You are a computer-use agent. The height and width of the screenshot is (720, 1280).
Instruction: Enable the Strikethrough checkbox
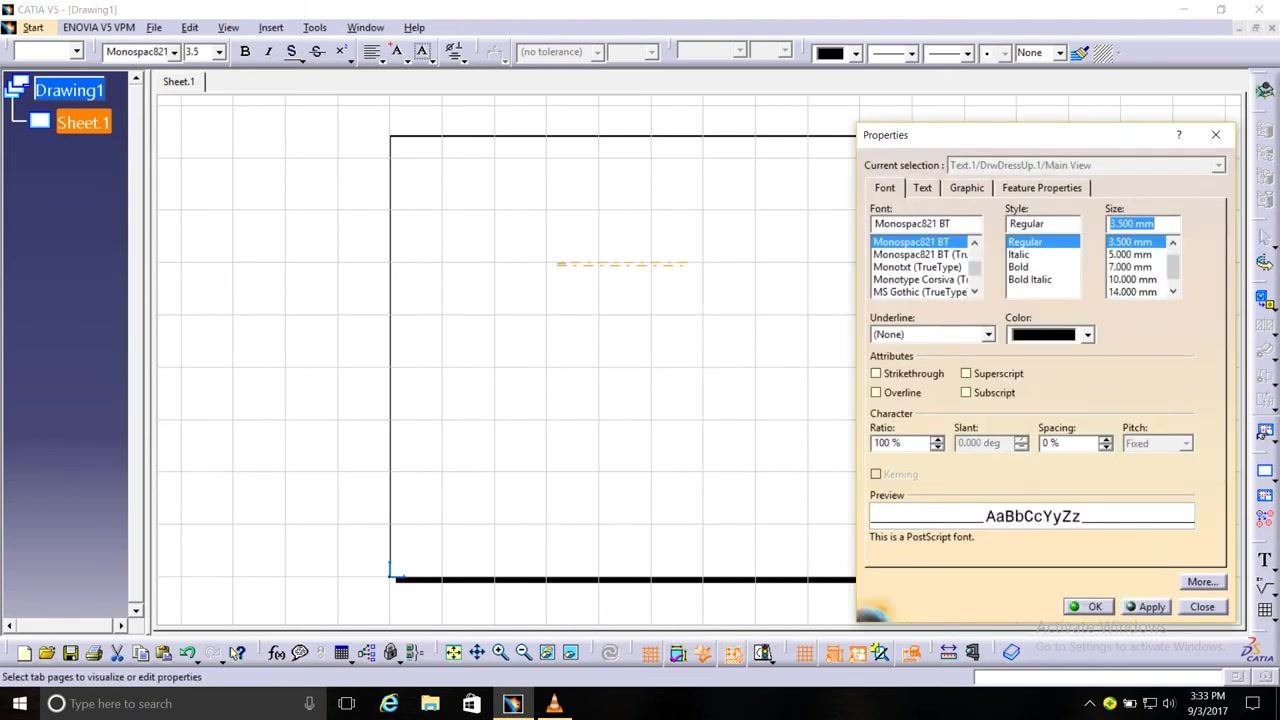[x=876, y=374]
